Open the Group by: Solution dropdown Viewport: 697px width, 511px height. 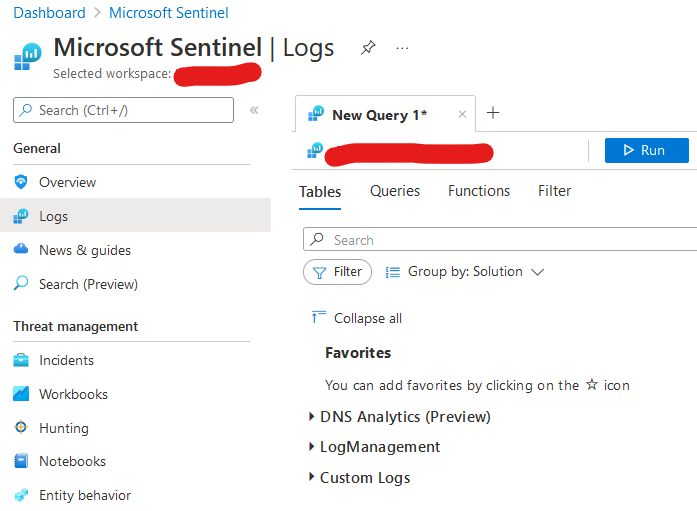[465, 272]
